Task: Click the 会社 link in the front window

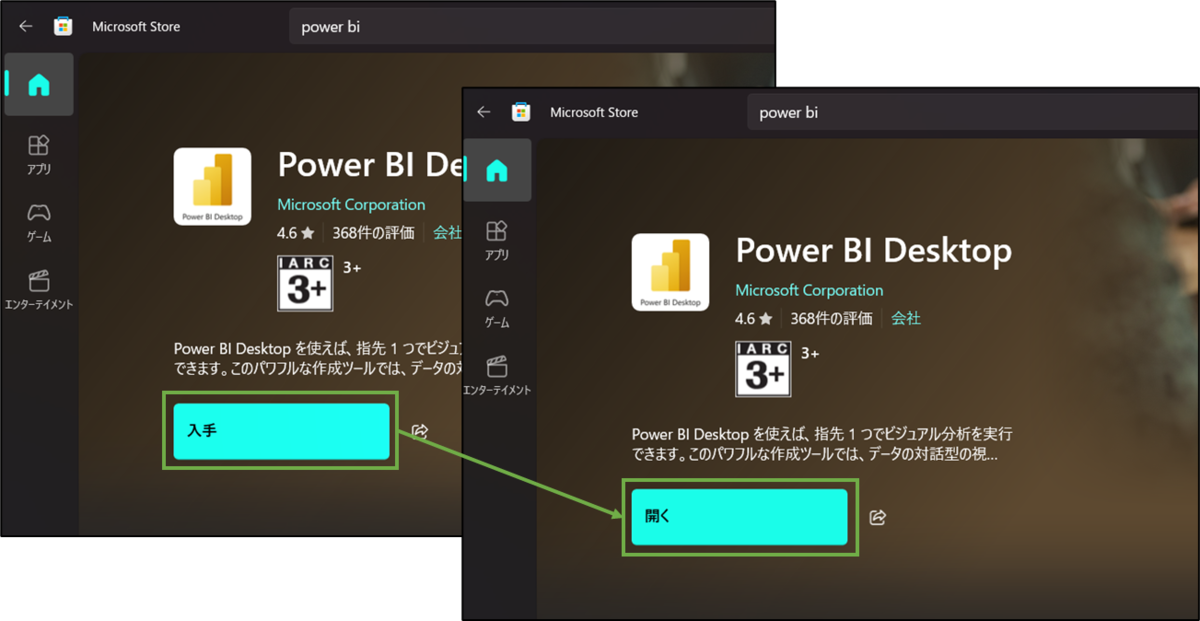Action: 906,318
